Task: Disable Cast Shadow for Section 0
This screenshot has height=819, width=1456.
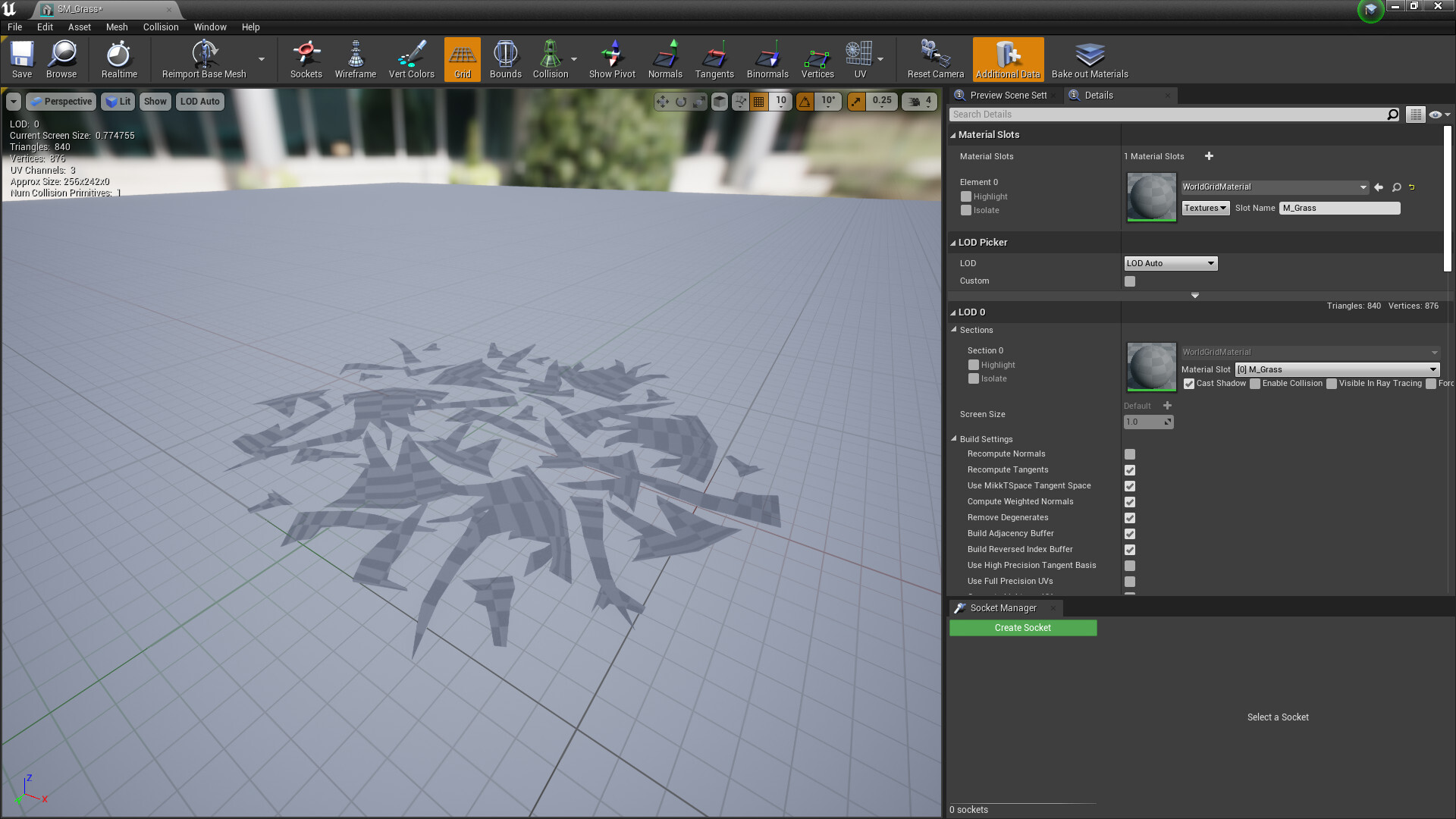Action: coord(1188,384)
